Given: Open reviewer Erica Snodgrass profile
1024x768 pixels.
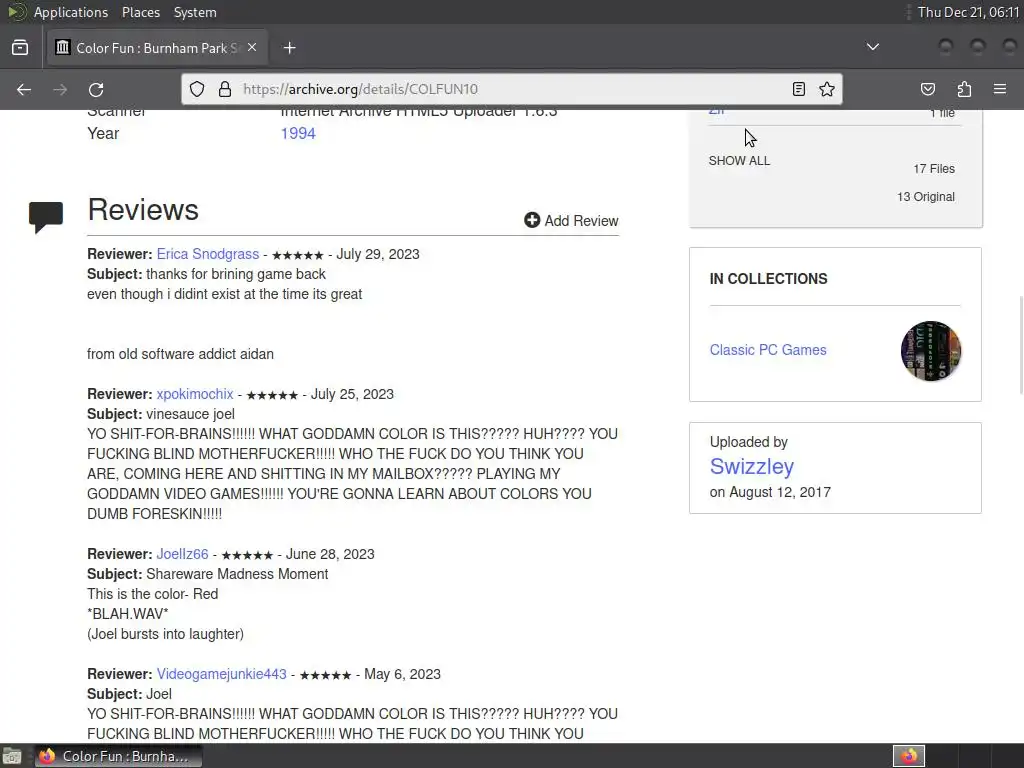Looking at the screenshot, I should click(x=208, y=254).
